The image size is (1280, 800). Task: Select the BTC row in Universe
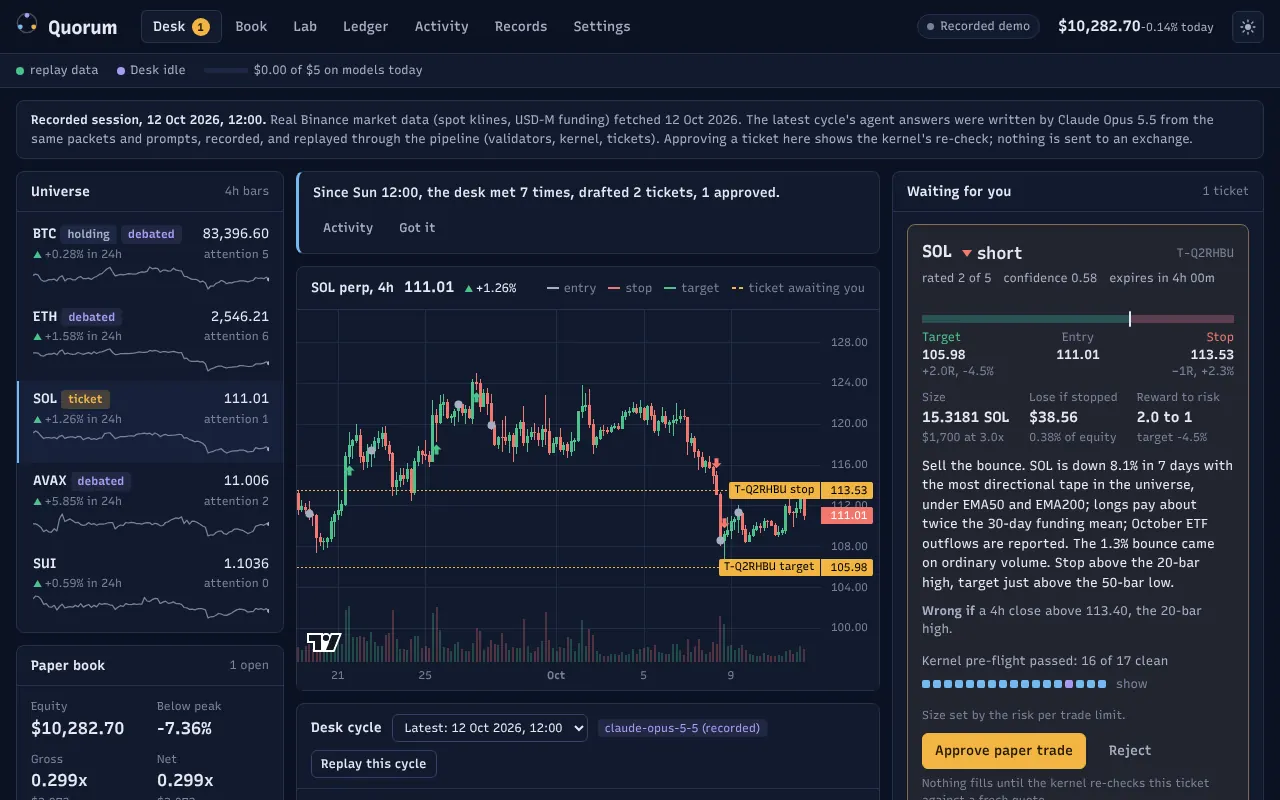pyautogui.click(x=150, y=256)
